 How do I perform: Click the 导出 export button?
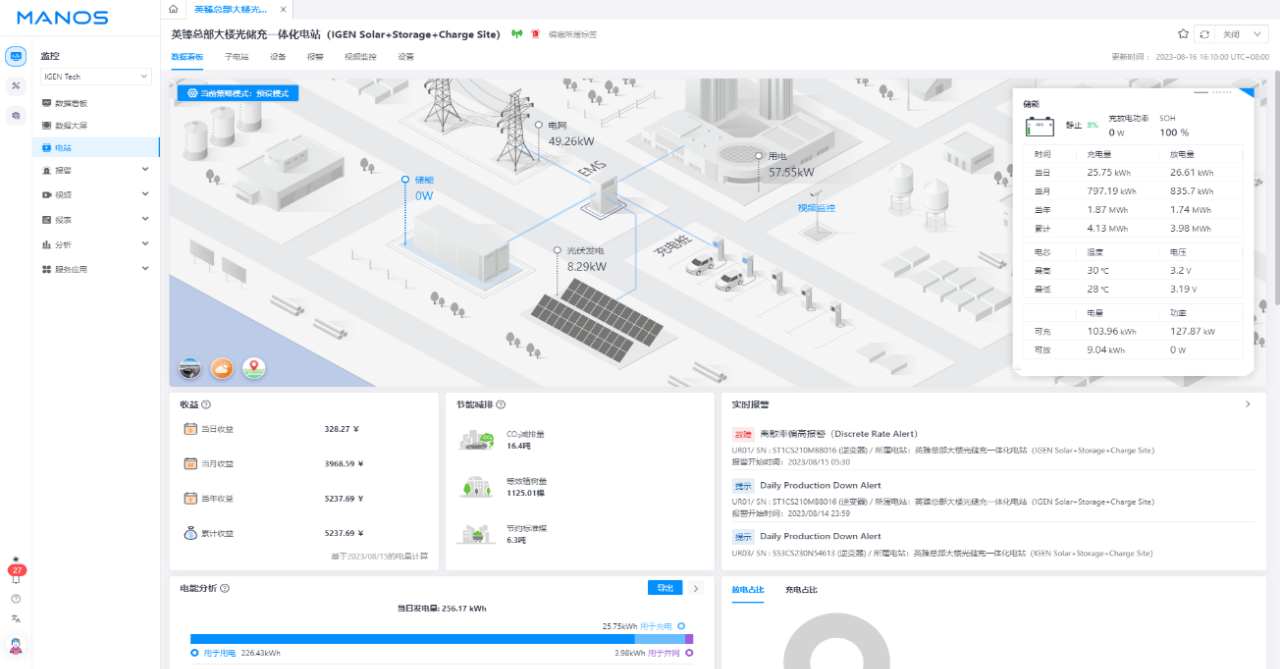[x=664, y=588]
